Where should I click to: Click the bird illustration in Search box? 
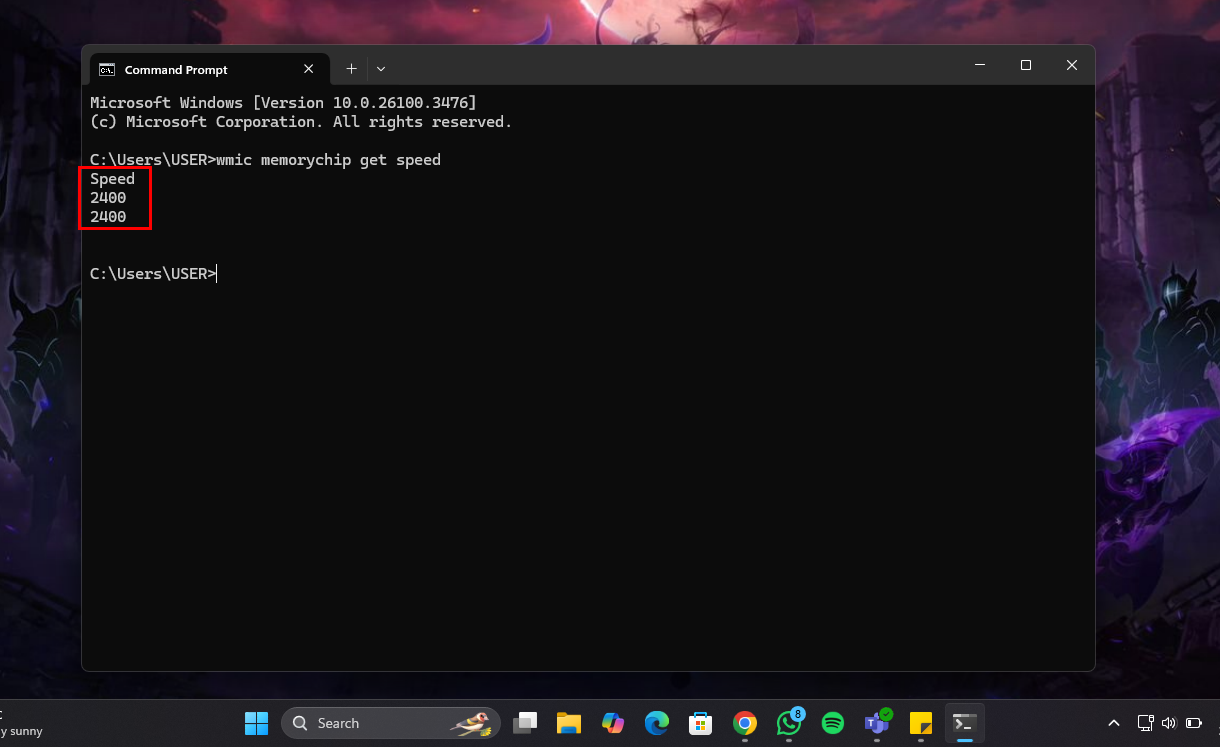coord(470,723)
